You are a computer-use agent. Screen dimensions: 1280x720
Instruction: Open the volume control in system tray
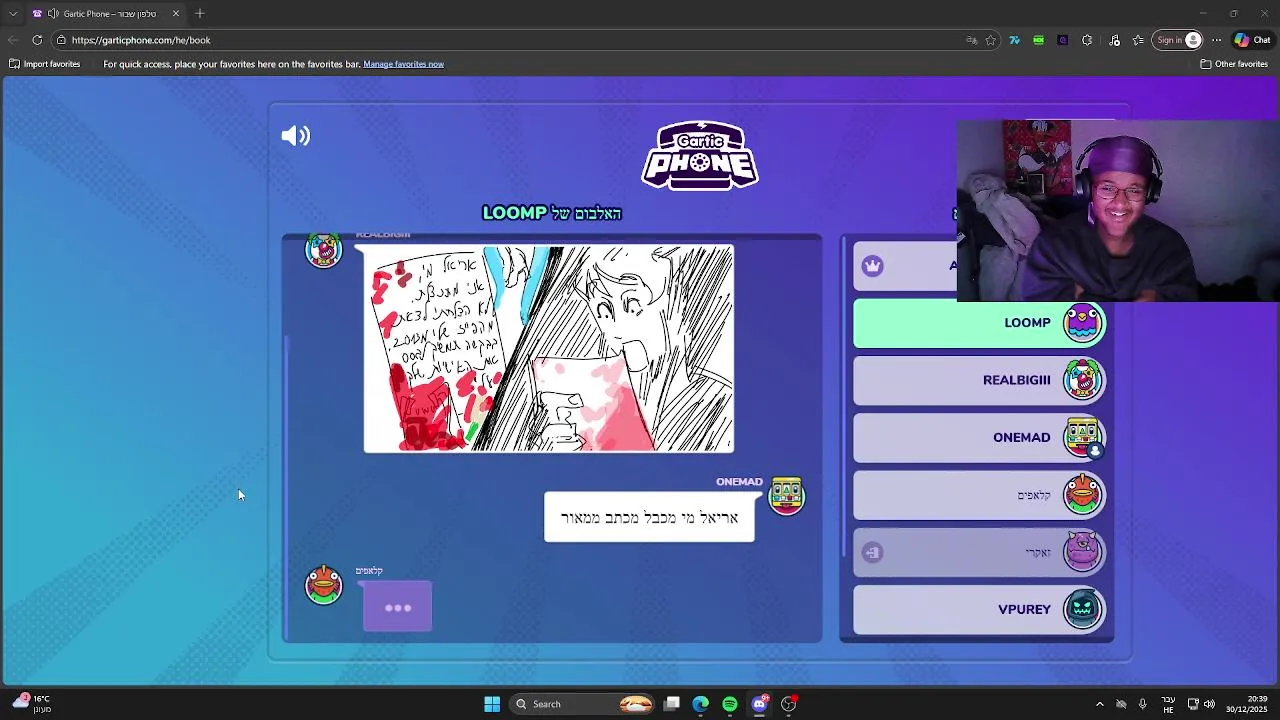pos(1210,704)
